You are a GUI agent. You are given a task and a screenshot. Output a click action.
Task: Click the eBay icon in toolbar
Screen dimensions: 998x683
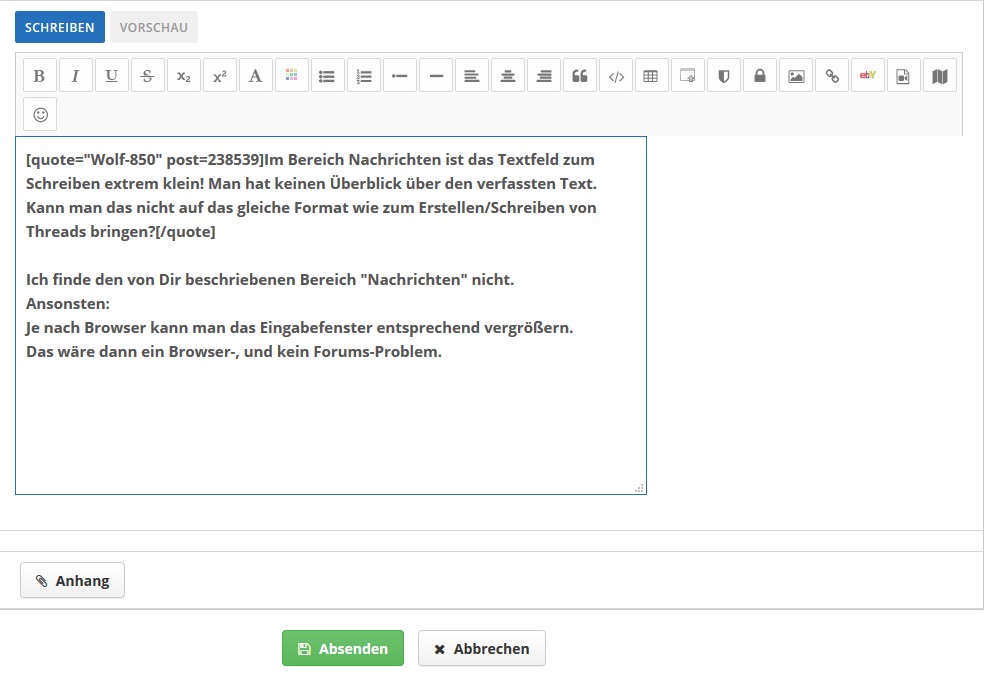point(868,76)
